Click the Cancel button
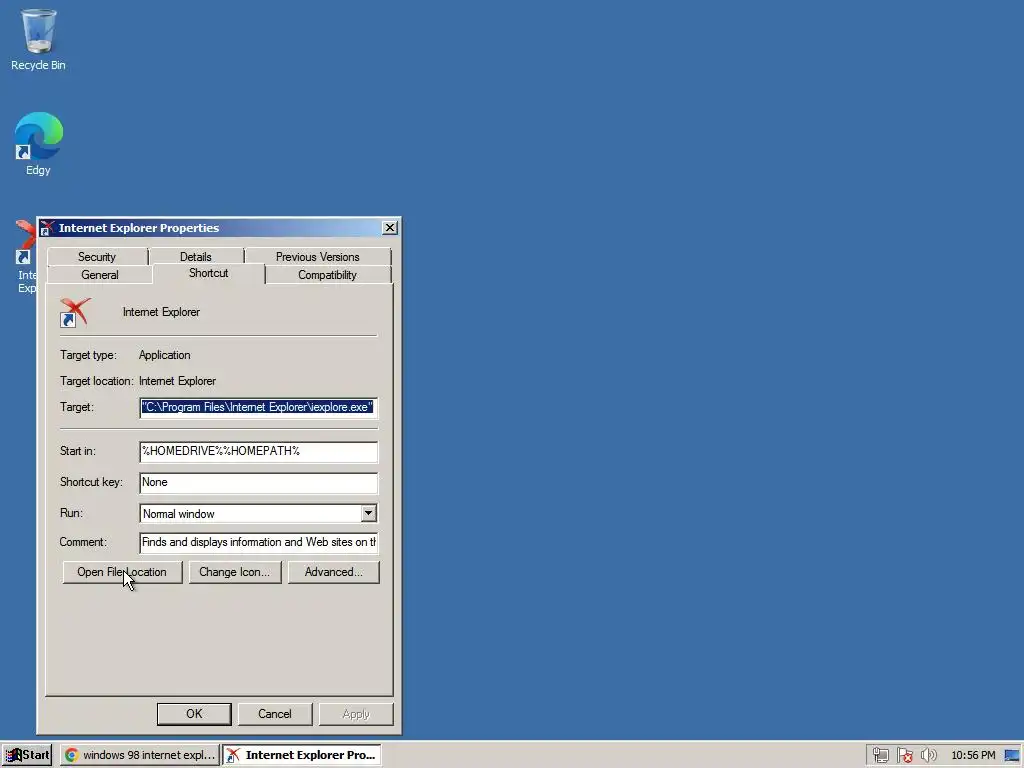 275,714
